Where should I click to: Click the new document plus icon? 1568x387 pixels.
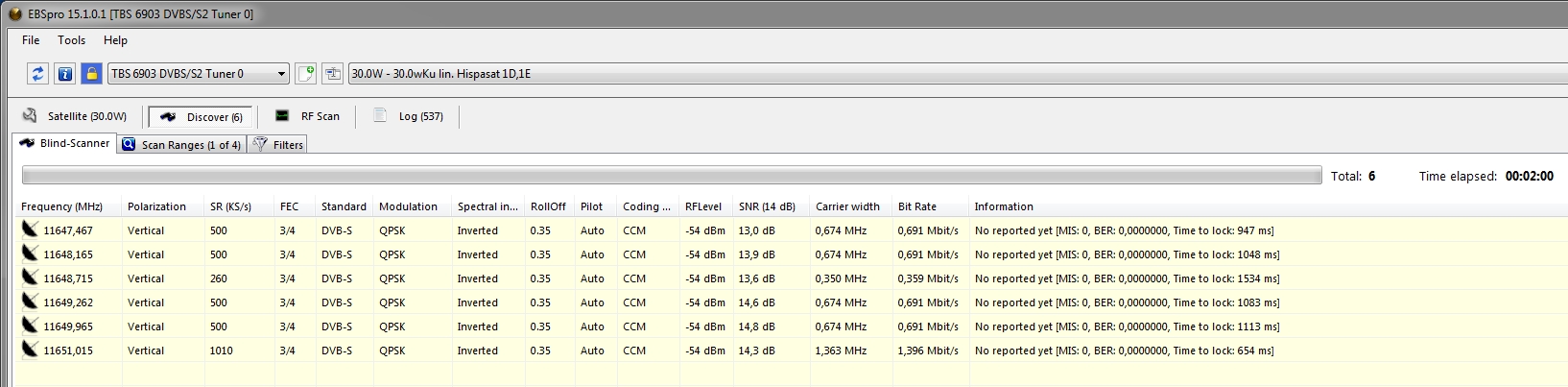(306, 74)
